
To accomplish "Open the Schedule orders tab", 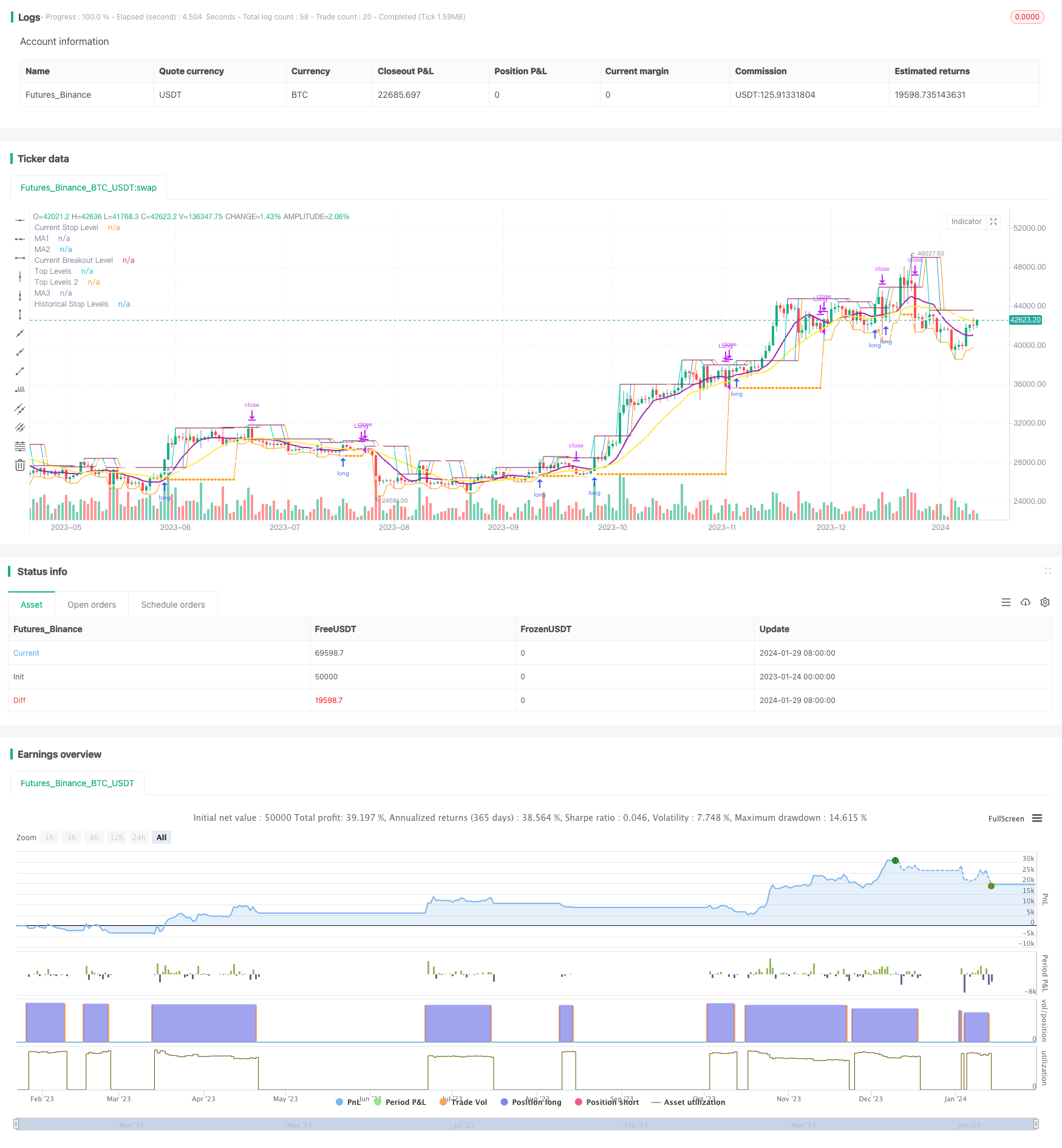I will click(173, 605).
